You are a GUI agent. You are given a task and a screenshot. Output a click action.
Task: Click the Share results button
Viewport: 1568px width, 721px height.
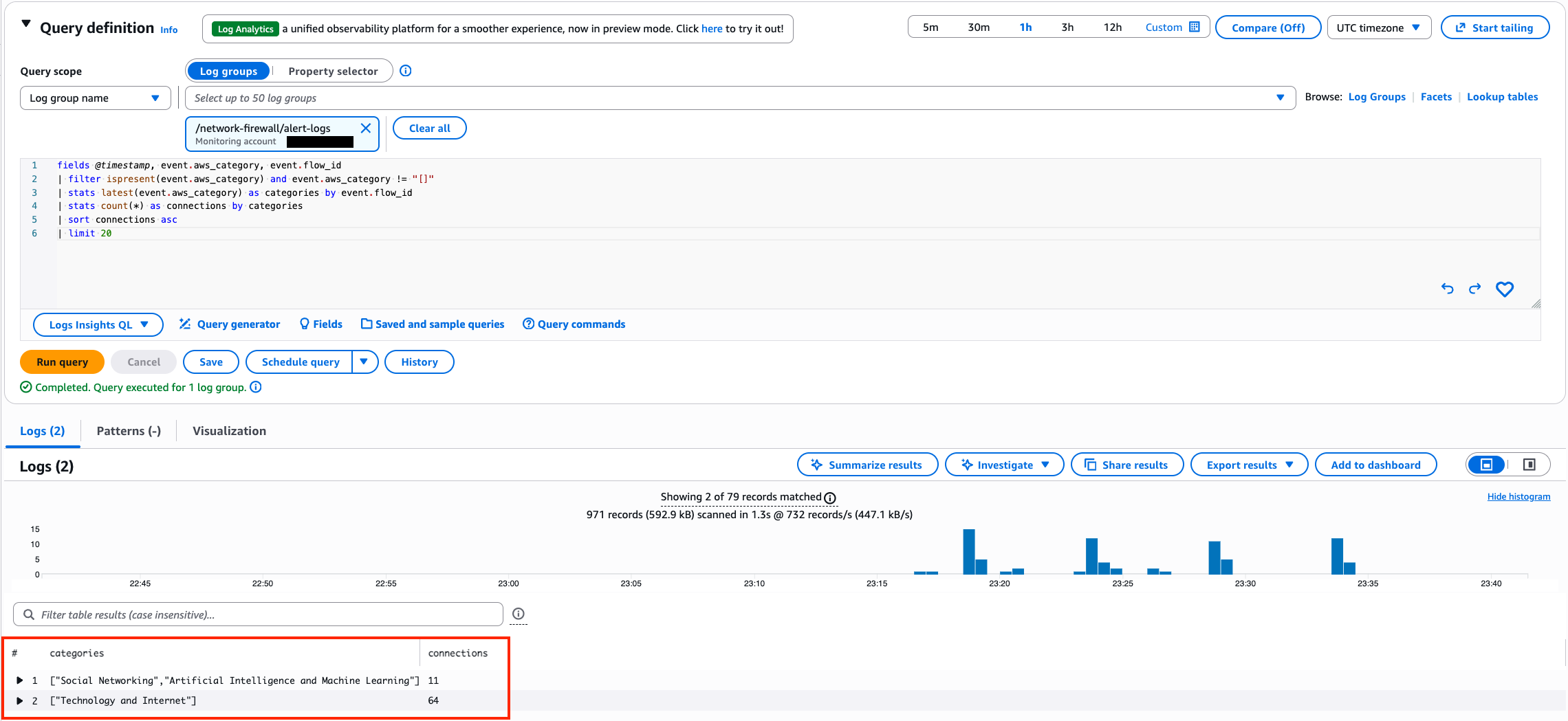tap(1127, 465)
